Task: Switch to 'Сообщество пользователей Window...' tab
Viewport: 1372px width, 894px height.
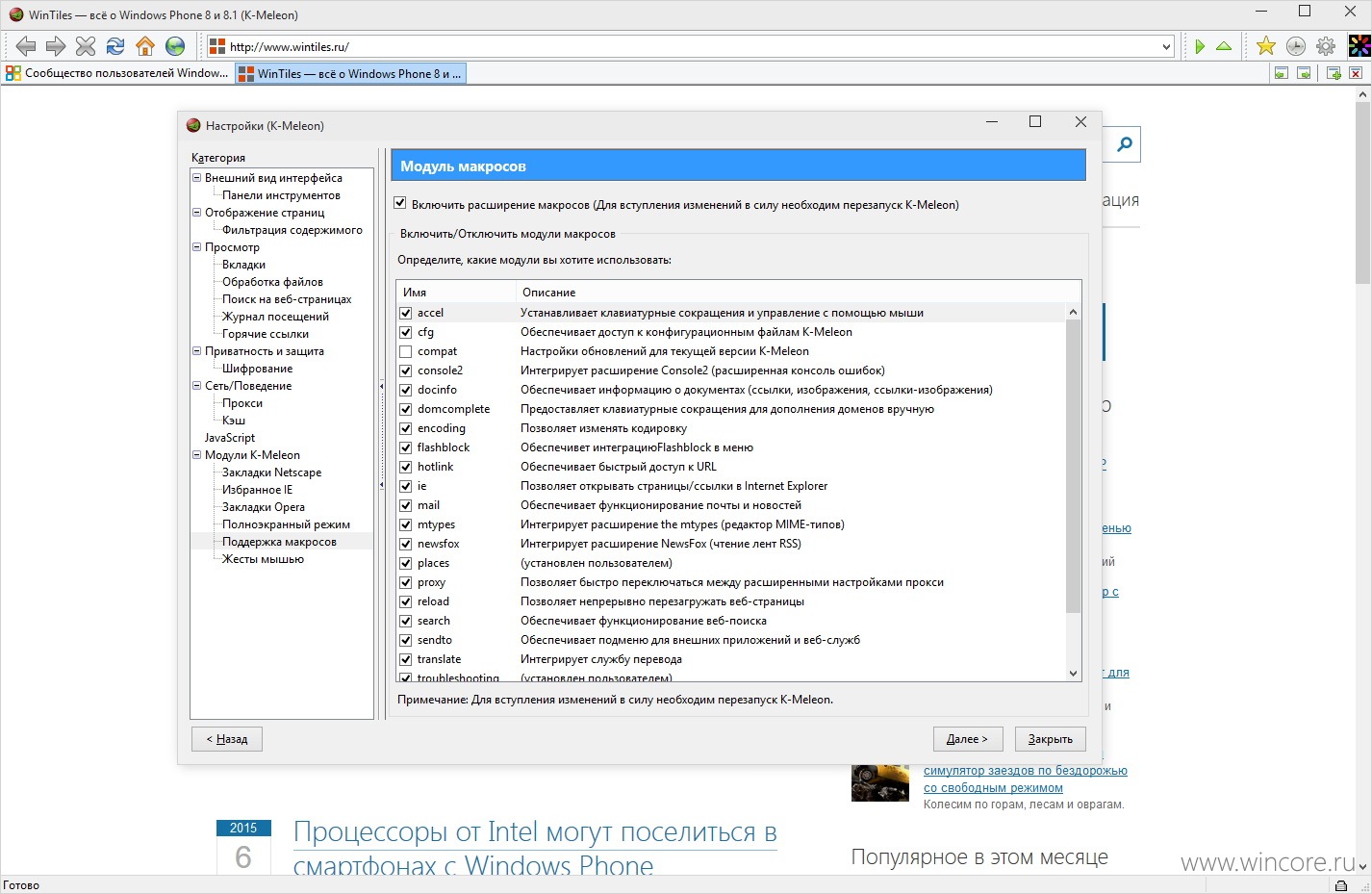Action: pyautogui.click(x=117, y=73)
